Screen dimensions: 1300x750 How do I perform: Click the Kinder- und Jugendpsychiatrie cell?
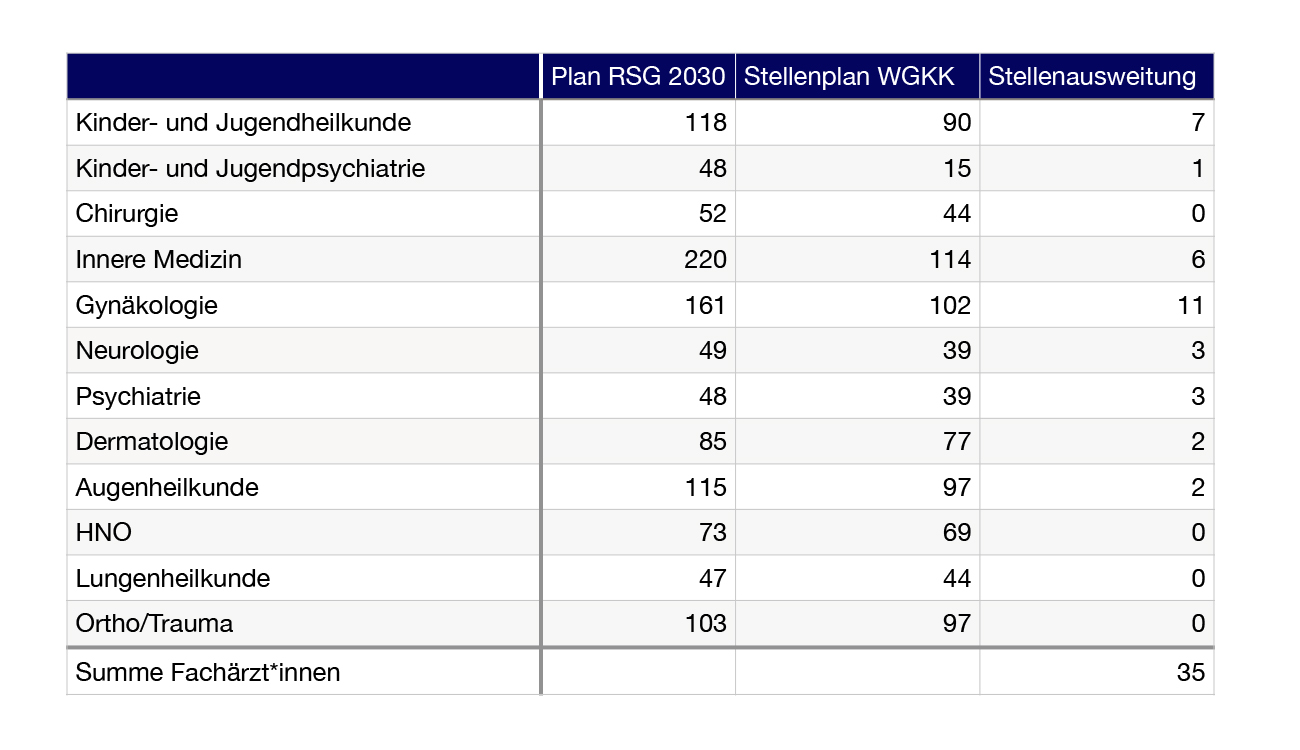coord(250,168)
